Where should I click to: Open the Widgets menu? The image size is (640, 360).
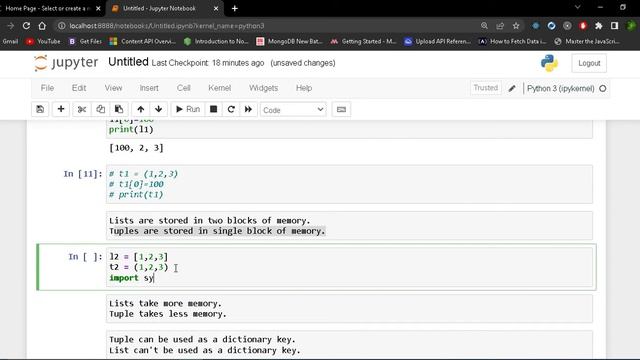click(x=263, y=88)
